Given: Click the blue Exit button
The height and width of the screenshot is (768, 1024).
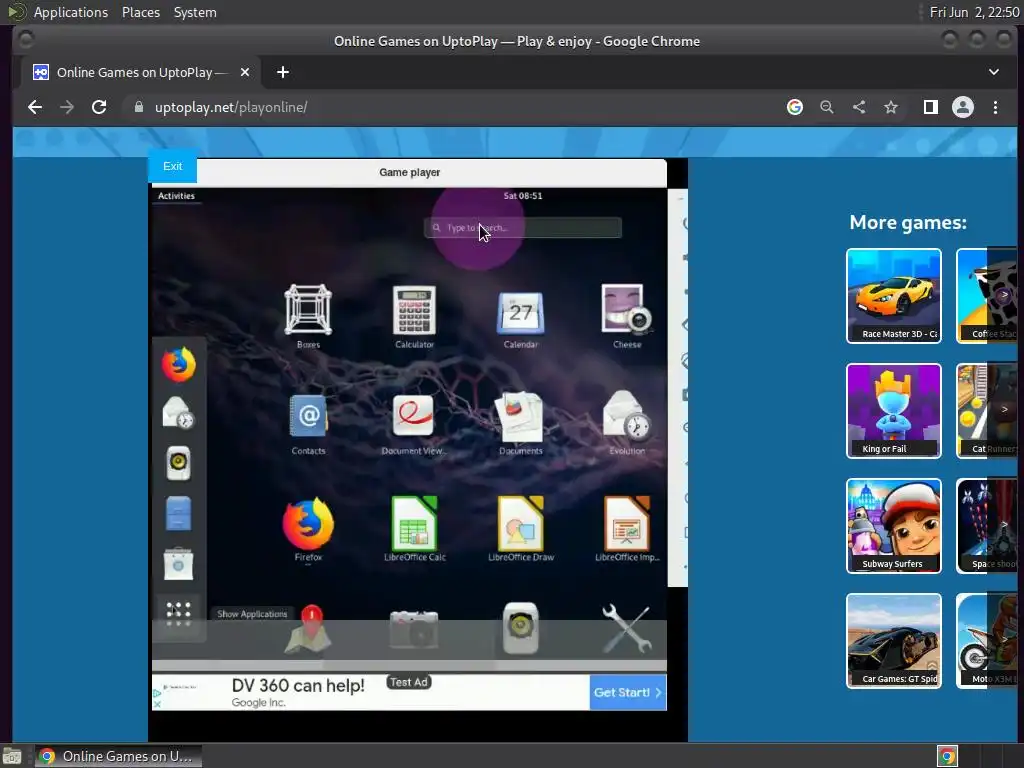Looking at the screenshot, I should tap(172, 167).
